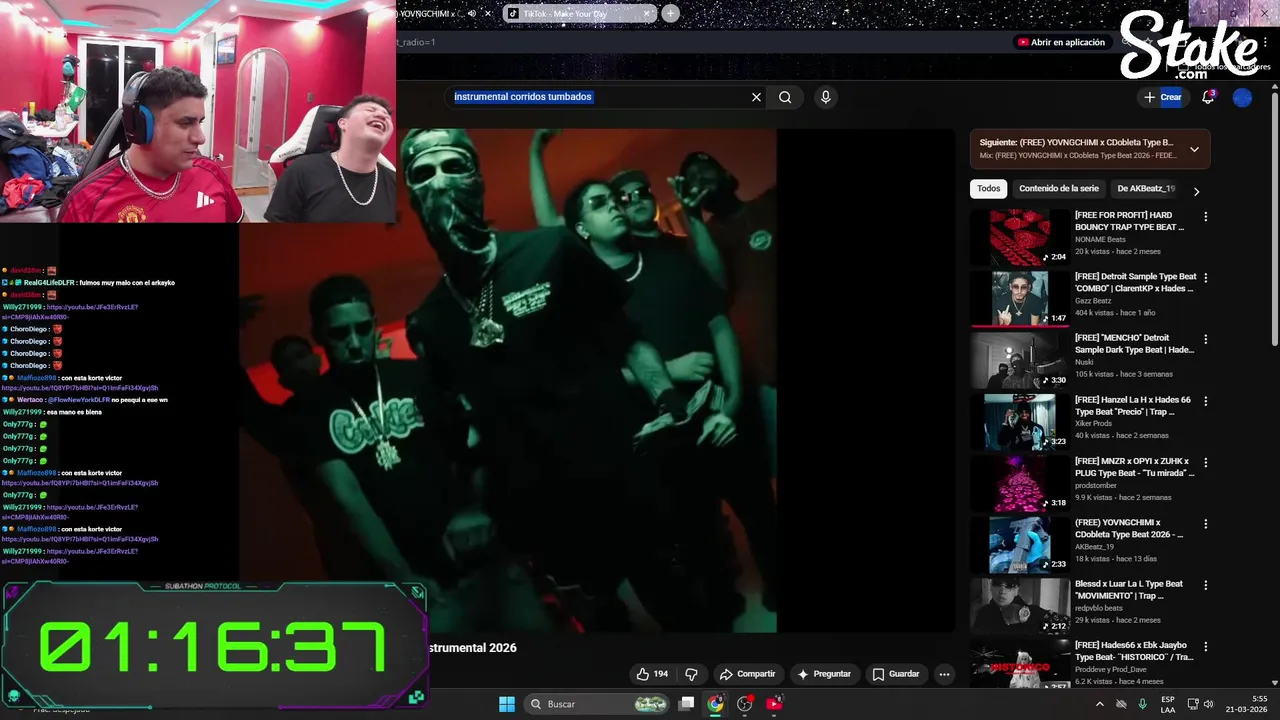The image size is (1280, 720).
Task: Open options for HARD BOUNCY TRAP video
Action: (1205, 216)
